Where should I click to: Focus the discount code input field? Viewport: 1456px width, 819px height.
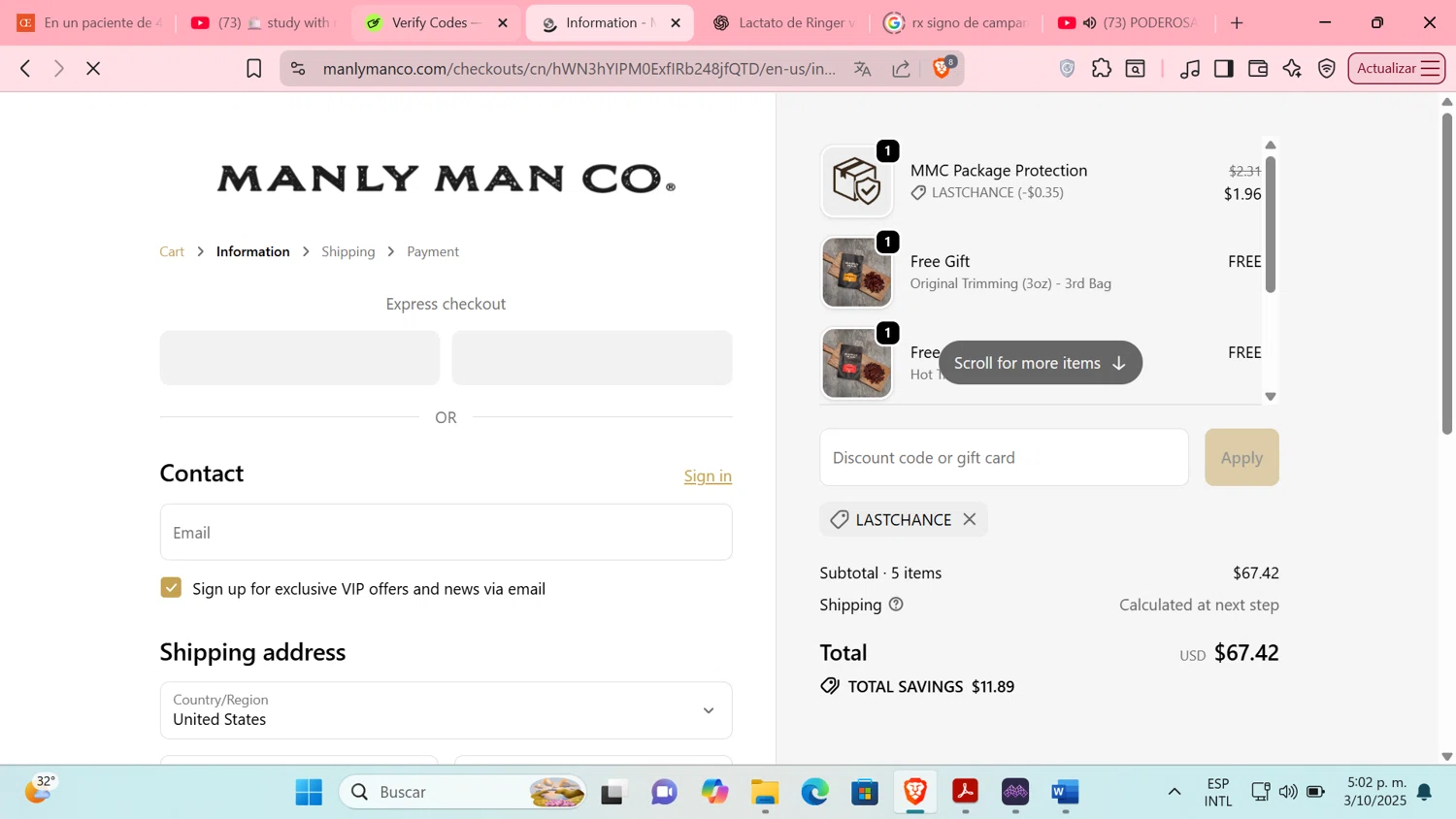pos(1004,457)
